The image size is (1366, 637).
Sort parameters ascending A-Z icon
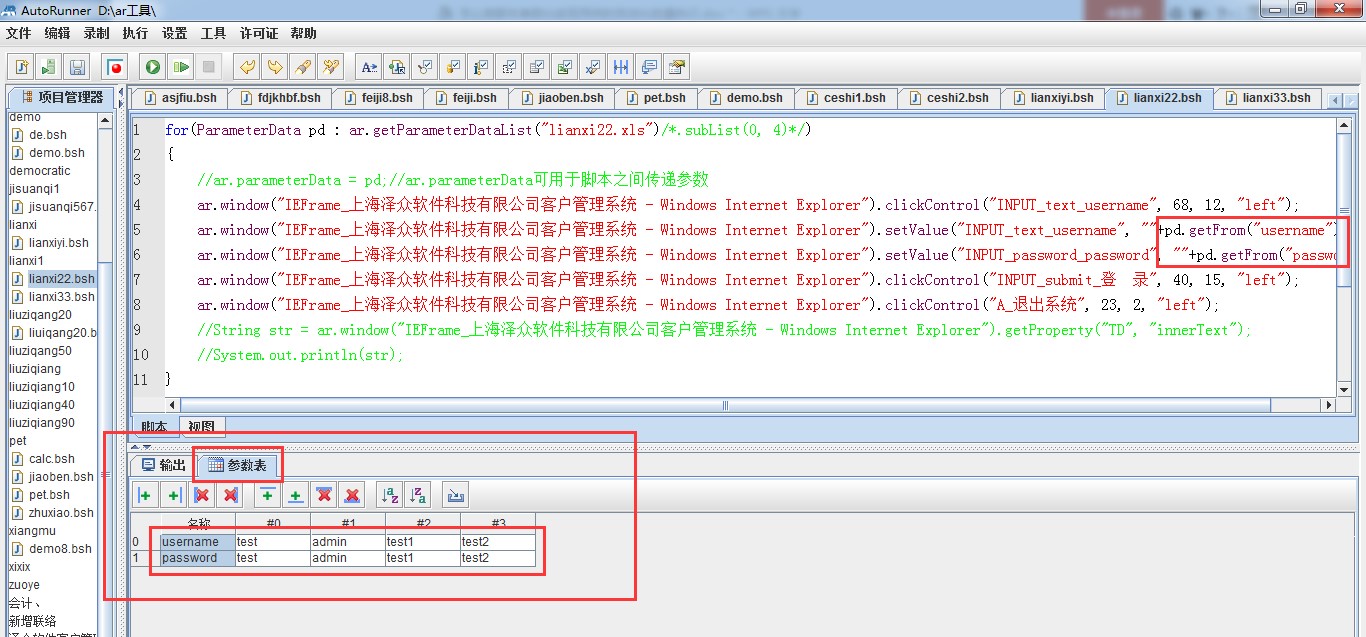(x=390, y=495)
